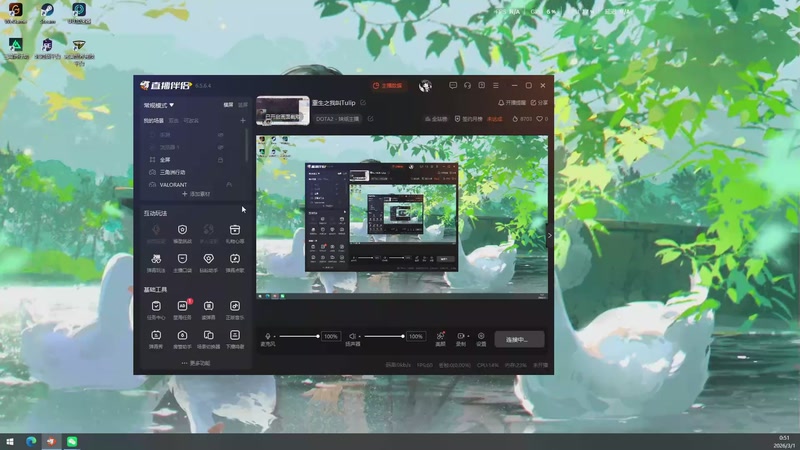800x450 pixels.
Task: Show the topmost hidden source via eye icon
Action: click(220, 135)
